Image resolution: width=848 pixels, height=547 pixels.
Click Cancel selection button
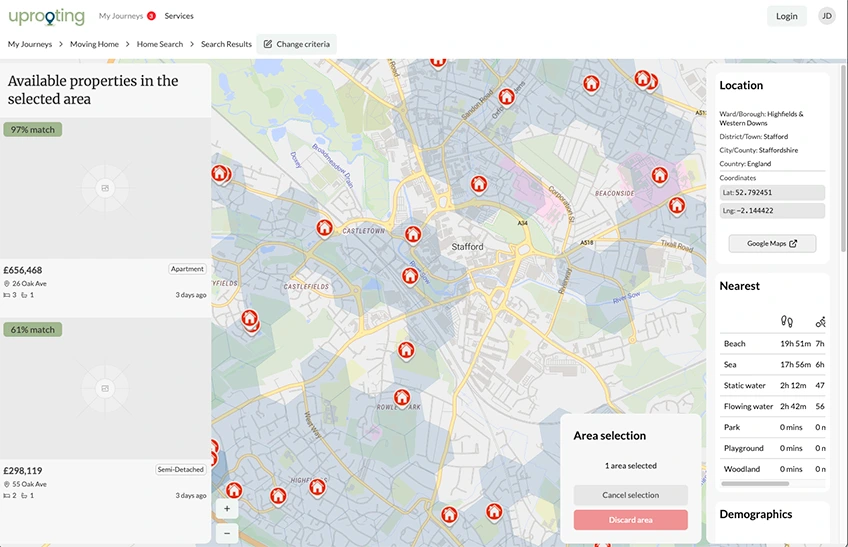[630, 495]
